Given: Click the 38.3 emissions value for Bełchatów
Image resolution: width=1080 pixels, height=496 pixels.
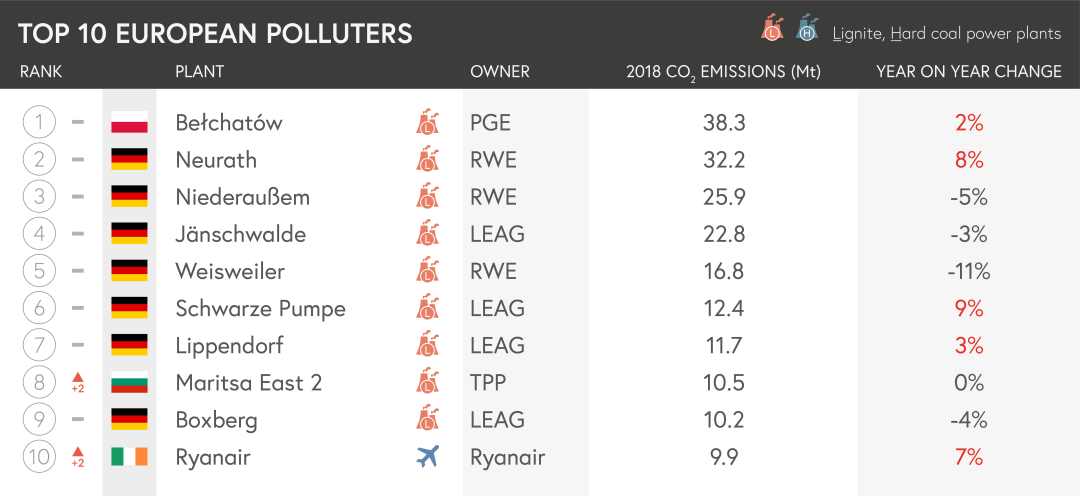Looking at the screenshot, I should pyautogui.click(x=723, y=123).
